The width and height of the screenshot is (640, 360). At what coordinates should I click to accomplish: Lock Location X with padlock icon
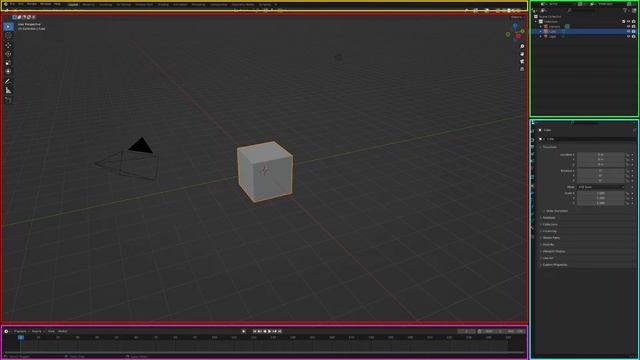(627, 155)
